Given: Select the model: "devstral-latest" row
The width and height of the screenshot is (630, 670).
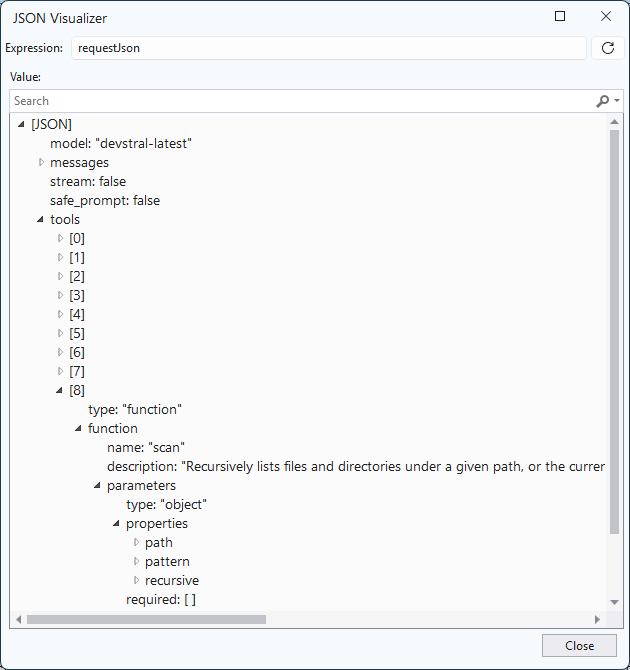Looking at the screenshot, I should 121,144.
